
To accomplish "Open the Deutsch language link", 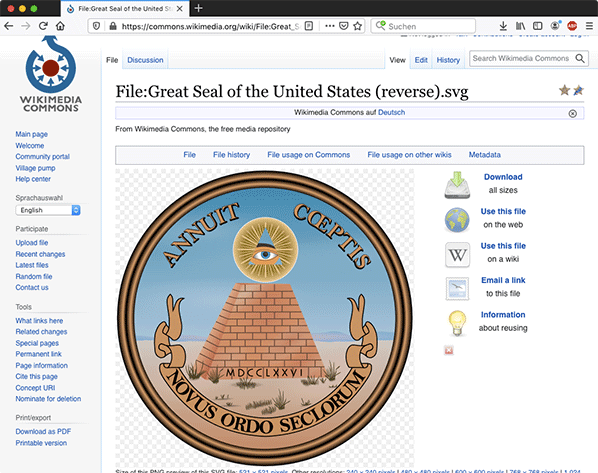I will (x=391, y=112).
